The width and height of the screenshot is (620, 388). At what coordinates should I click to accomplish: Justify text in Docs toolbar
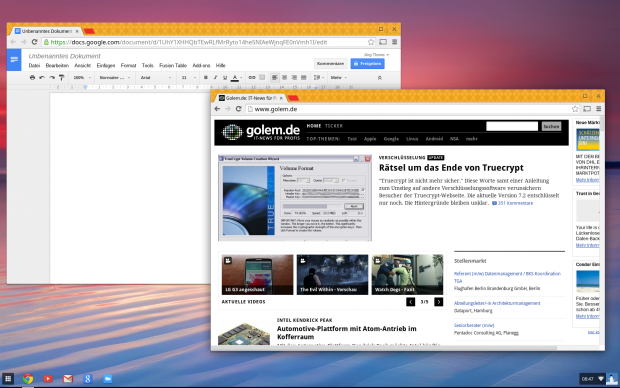coord(304,78)
